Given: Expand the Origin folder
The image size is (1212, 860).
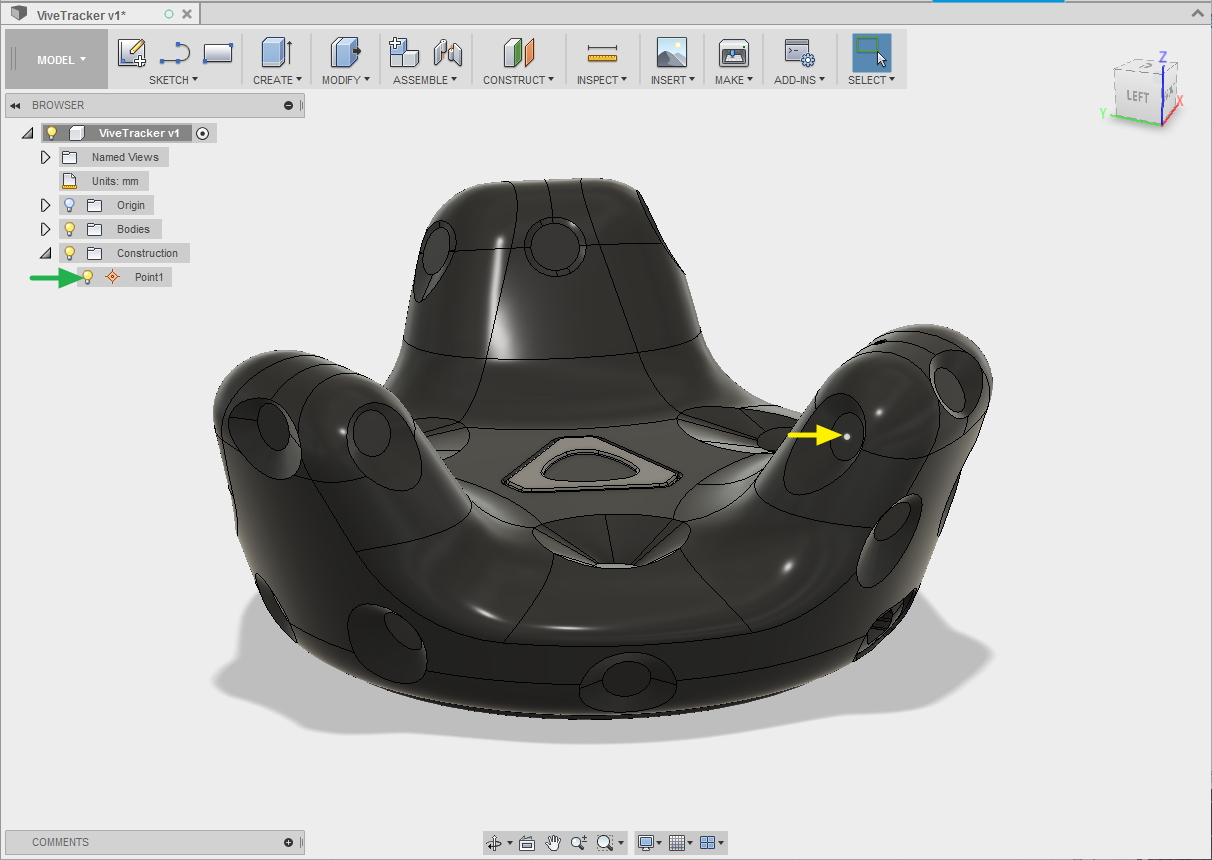Looking at the screenshot, I should [45, 205].
